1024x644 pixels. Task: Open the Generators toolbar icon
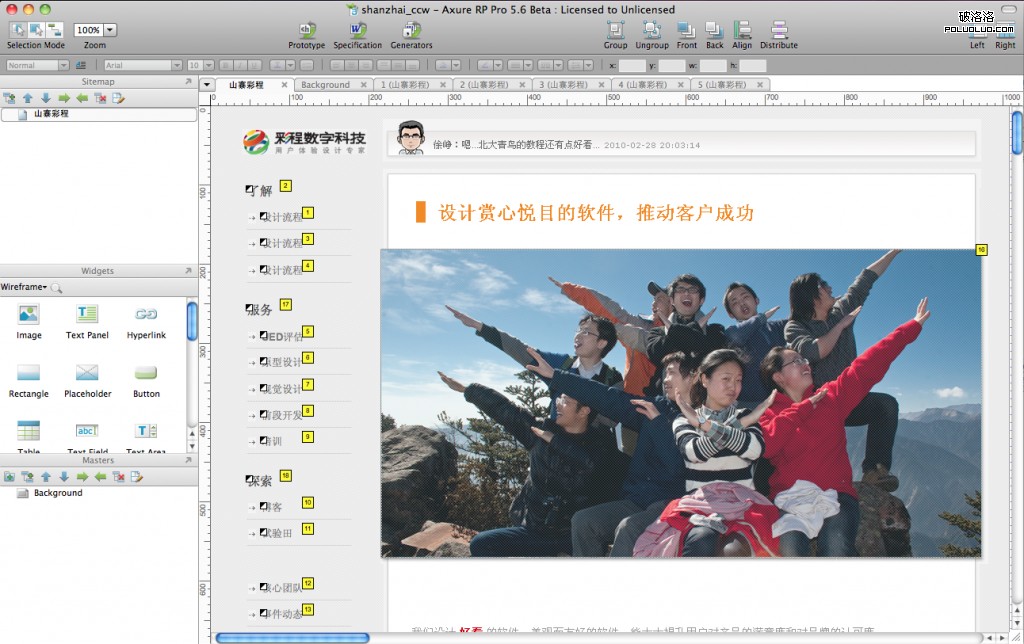[x=411, y=30]
